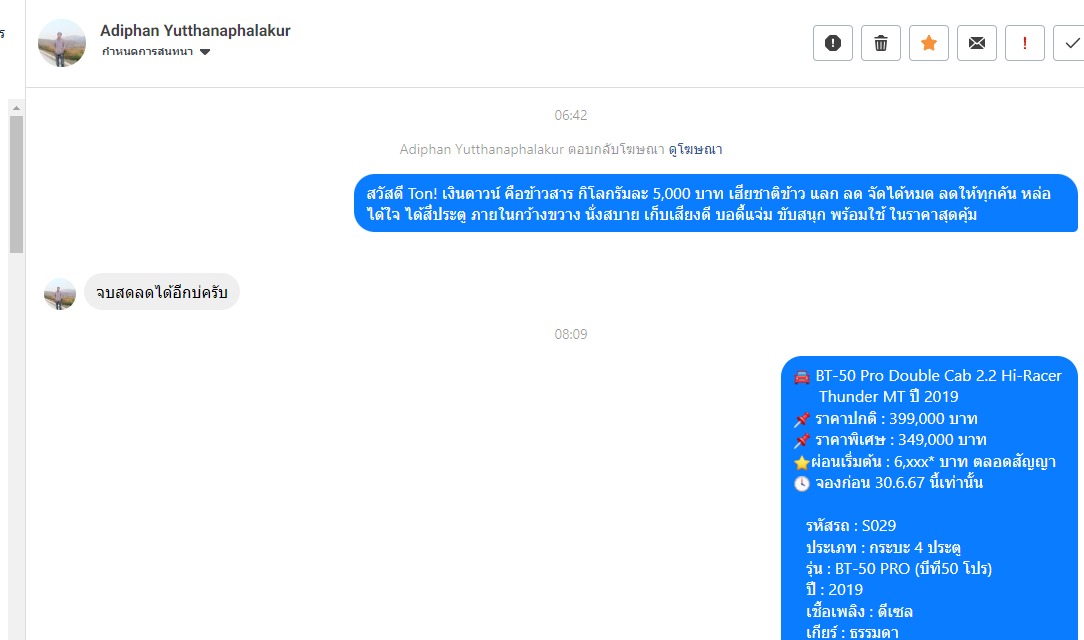Click the ผ่อนเริ่มต้น : 6,xxx* บาท line
Image resolution: width=1084 pixels, height=640 pixels.
[925, 462]
